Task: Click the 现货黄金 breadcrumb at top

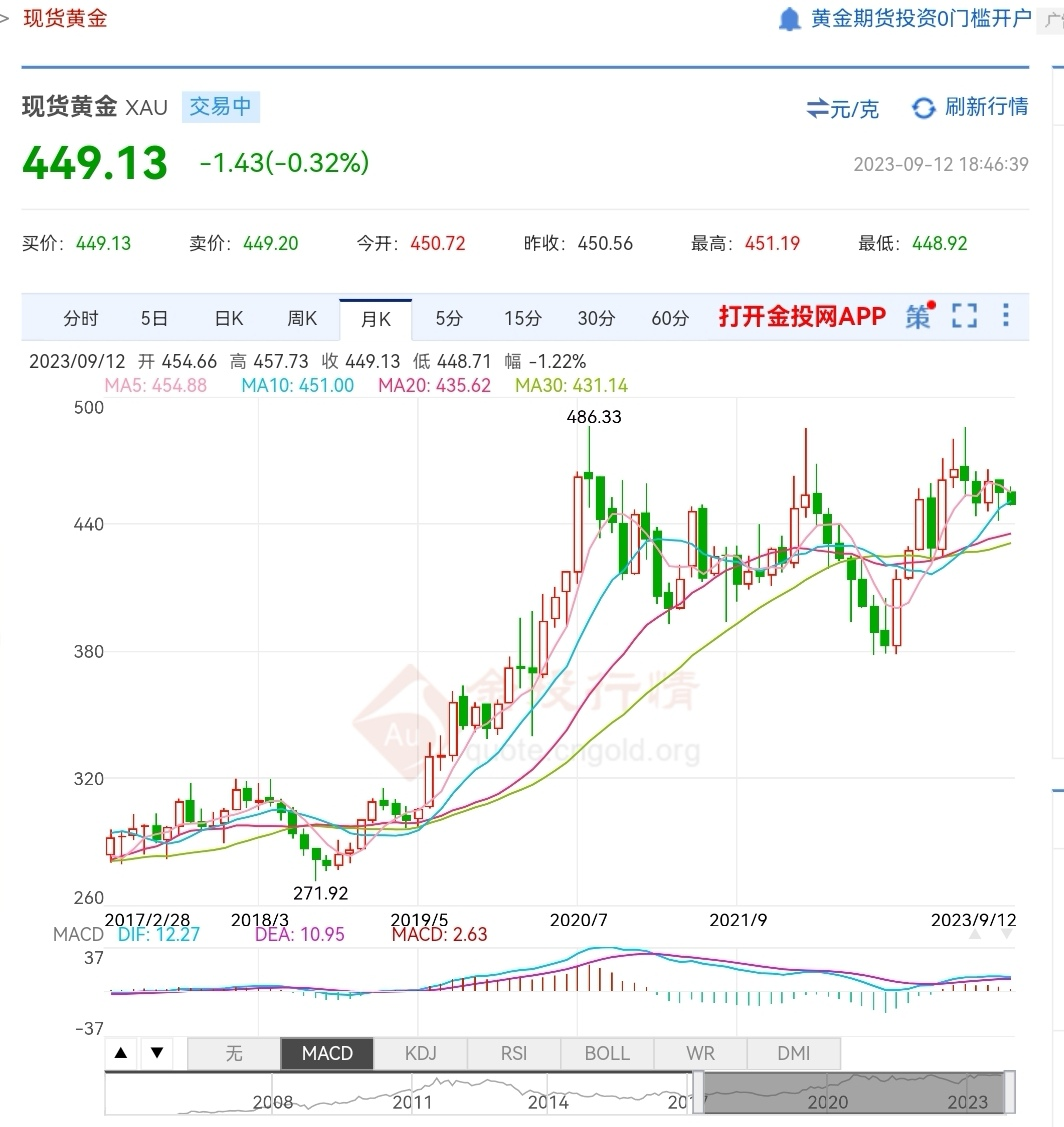Action: tap(65, 18)
